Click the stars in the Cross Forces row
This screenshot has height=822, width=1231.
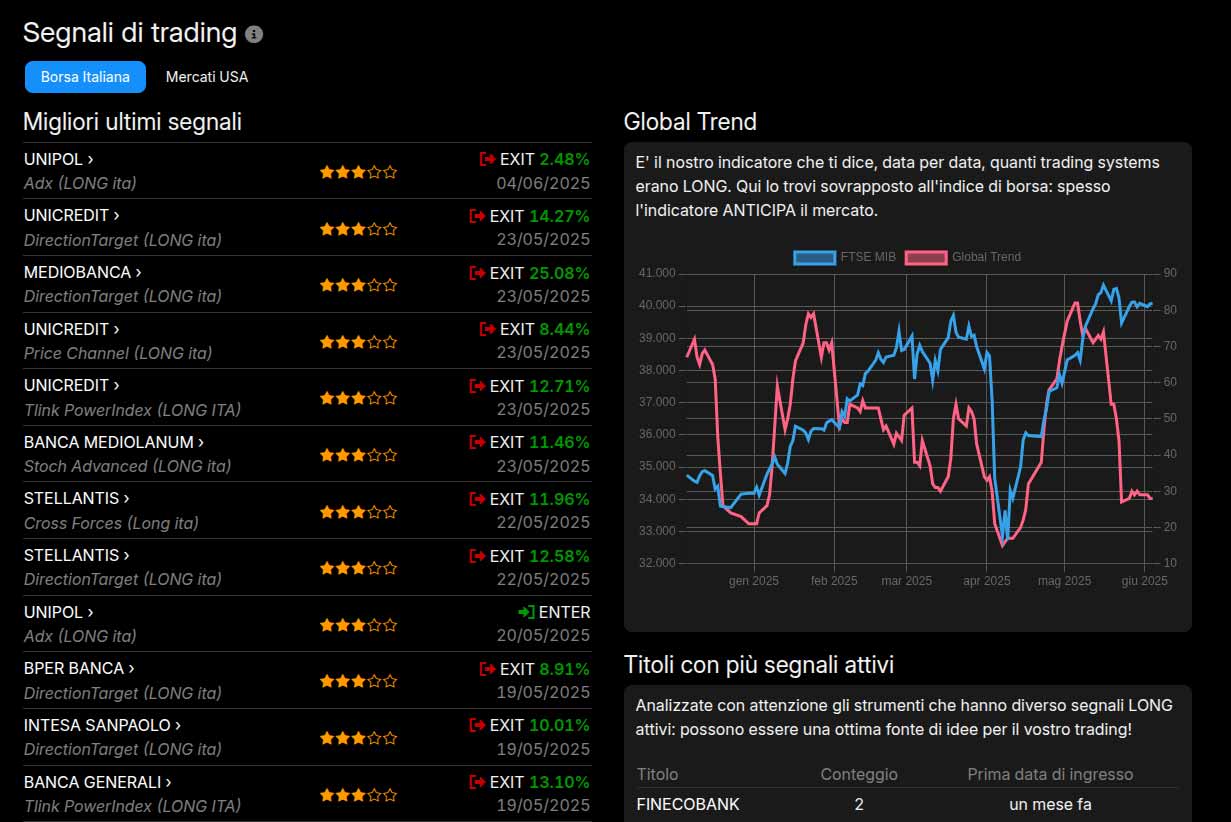(358, 512)
